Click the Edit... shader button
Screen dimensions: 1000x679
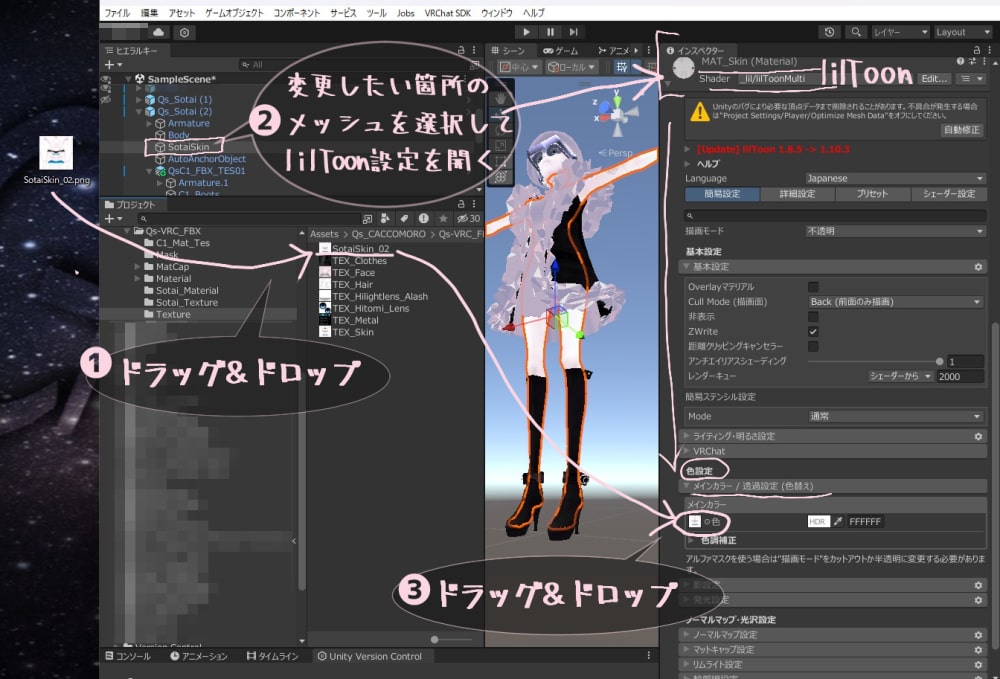[x=934, y=78]
